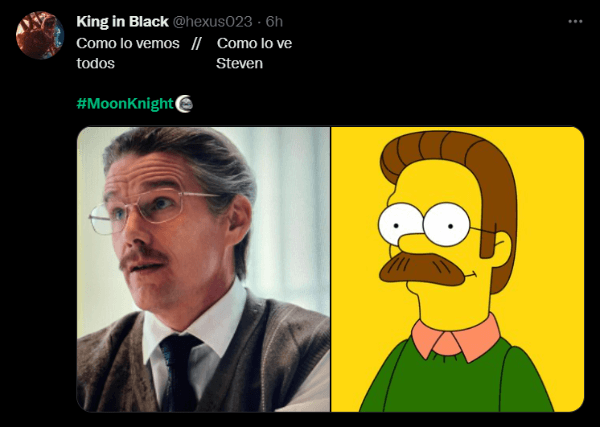This screenshot has height=427, width=600.
Task: Open the left photo of the man with glasses
Action: point(203,269)
